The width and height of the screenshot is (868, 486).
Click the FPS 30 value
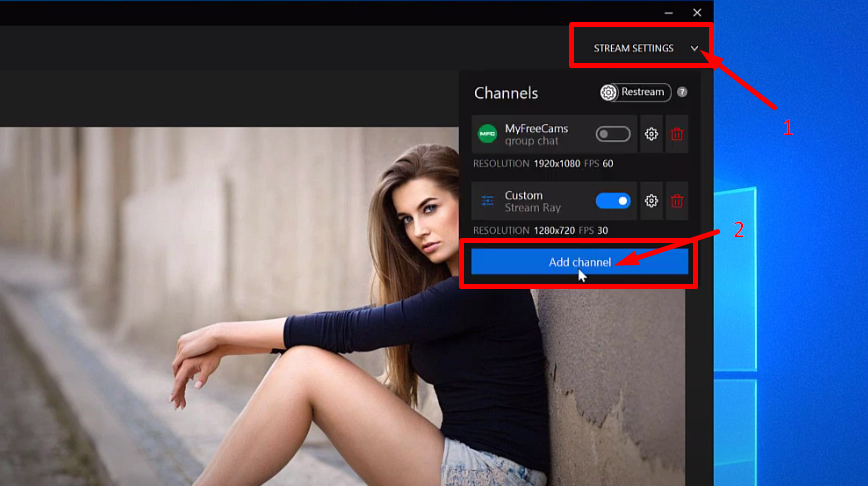pos(602,231)
